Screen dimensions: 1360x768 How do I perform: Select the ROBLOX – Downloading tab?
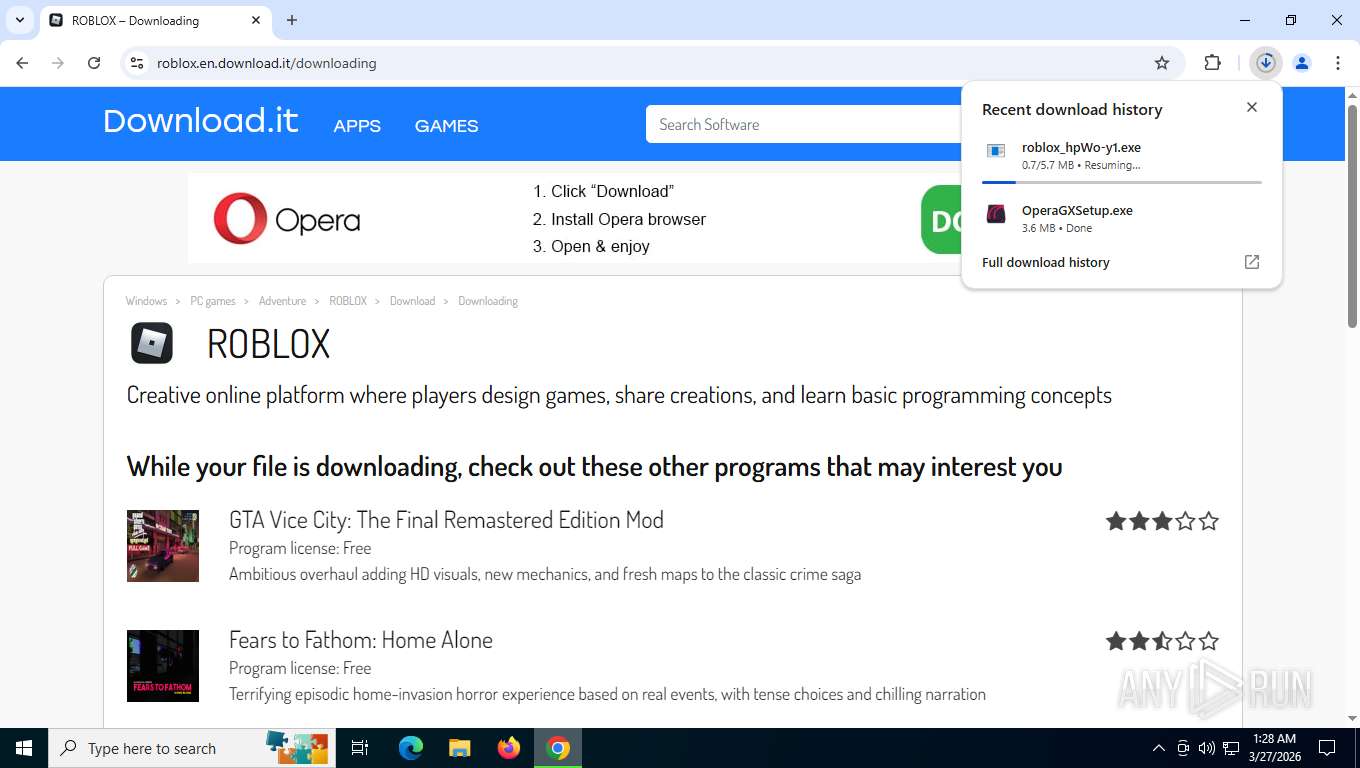pos(155,20)
